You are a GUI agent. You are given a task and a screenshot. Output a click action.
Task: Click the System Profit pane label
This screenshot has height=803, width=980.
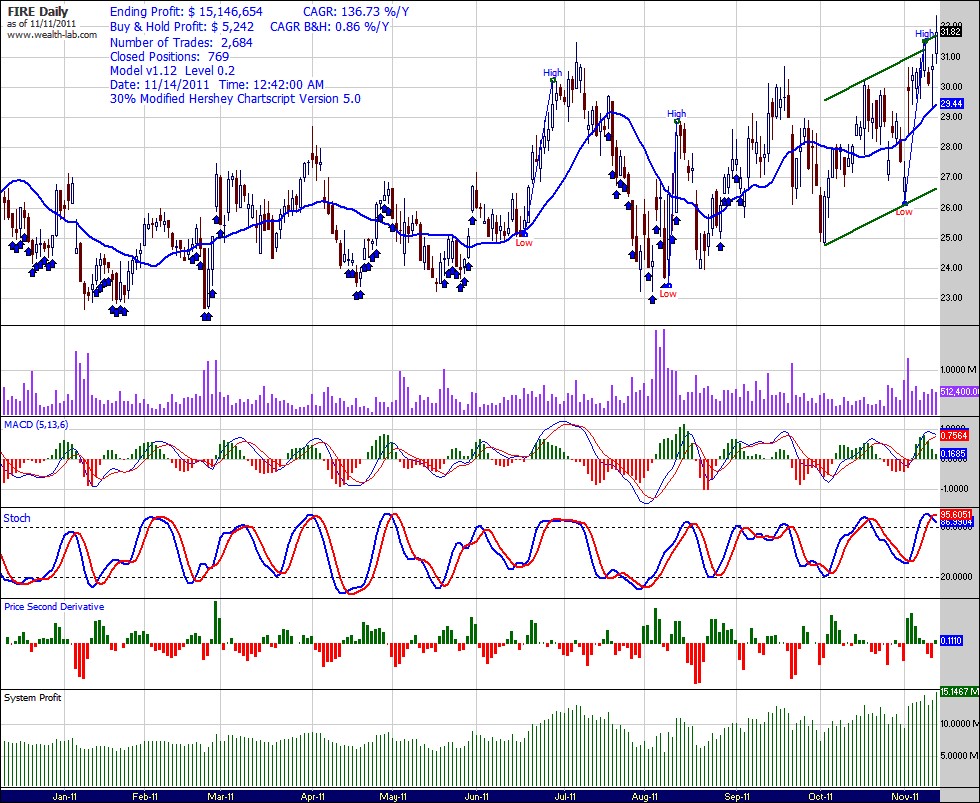click(x=33, y=697)
